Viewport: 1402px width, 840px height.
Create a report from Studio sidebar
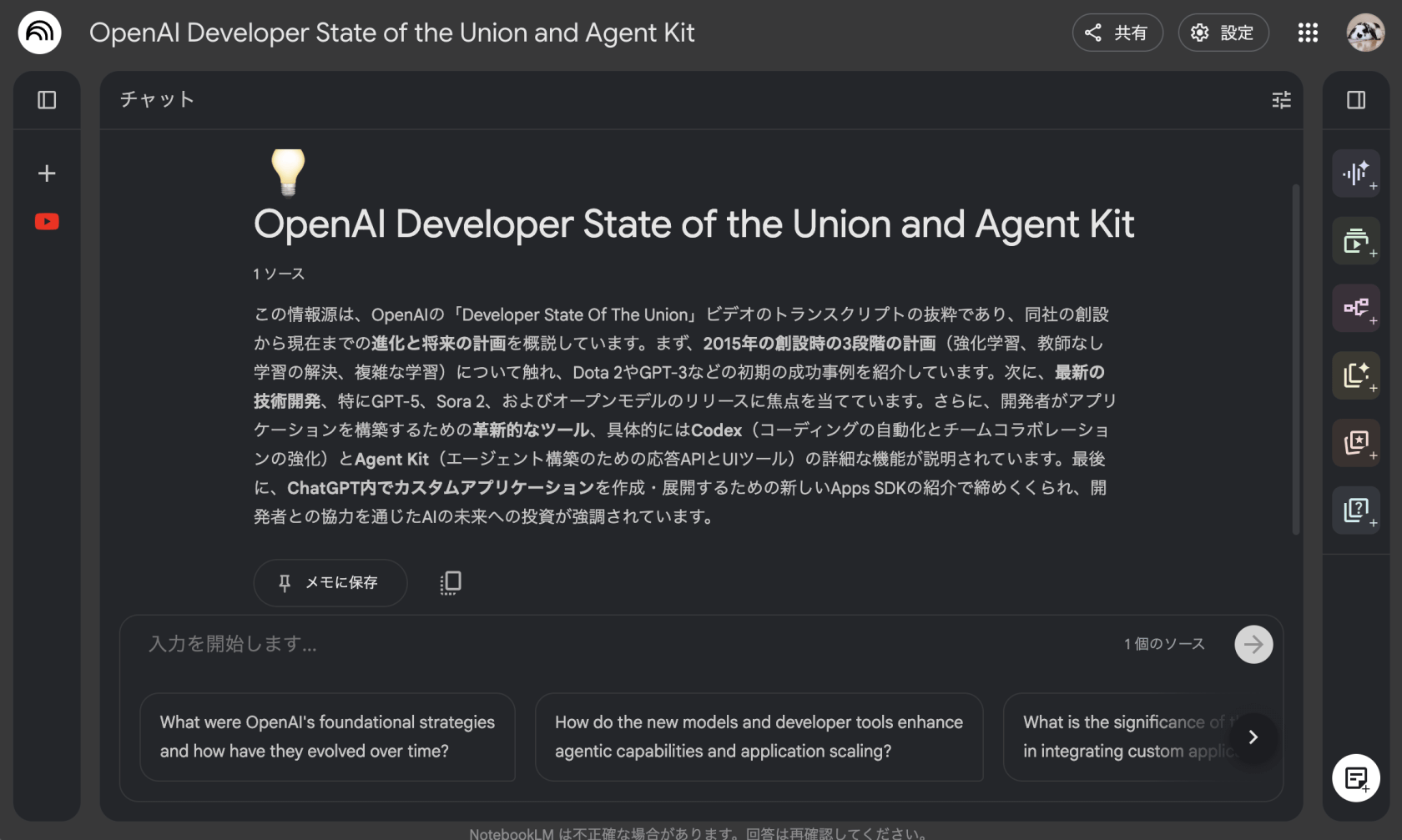[1356, 375]
